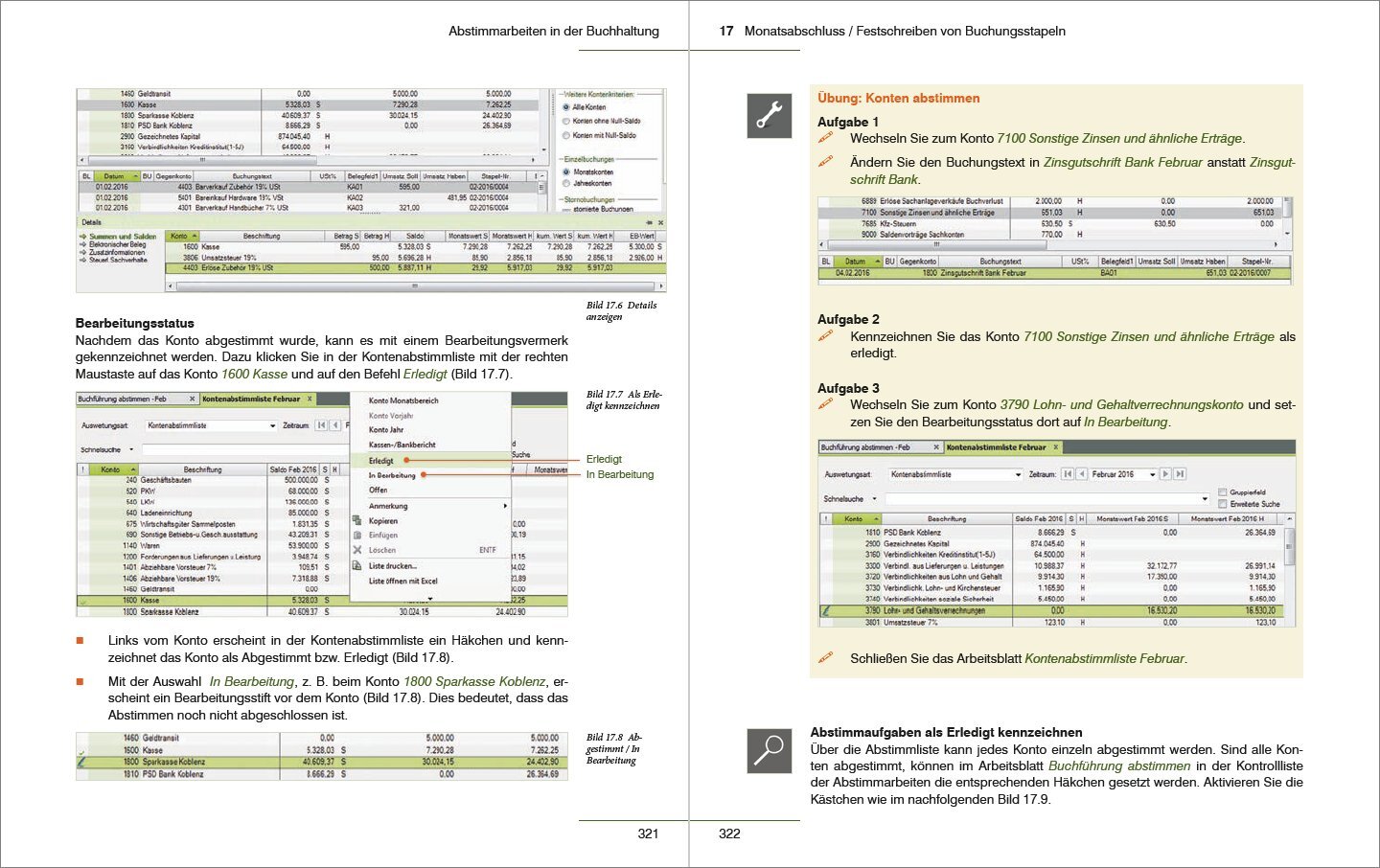
Task: Close Buchführung abstimmen - Feb tab in Bild 17.7
Action: click(192, 399)
